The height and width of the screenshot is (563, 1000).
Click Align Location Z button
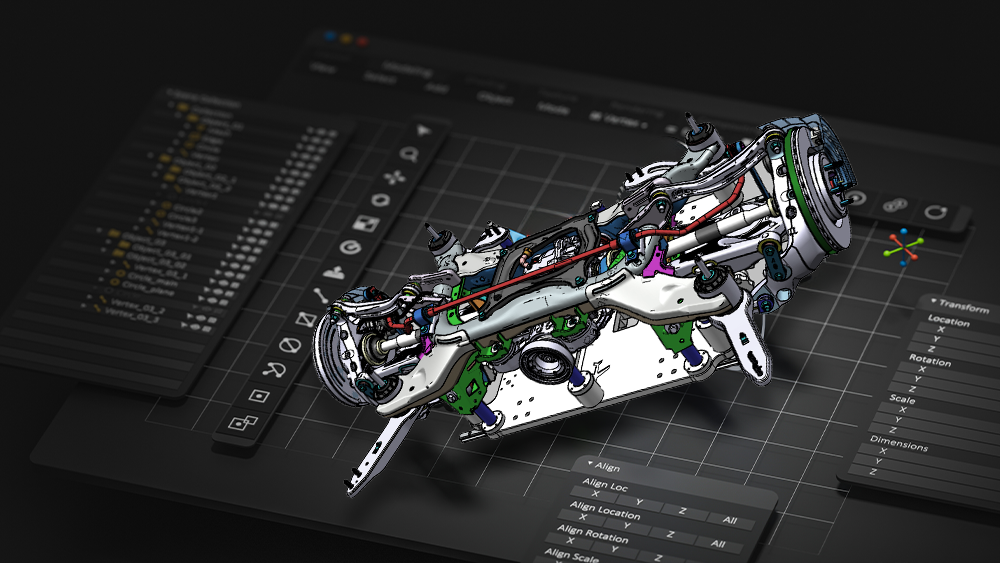click(671, 534)
